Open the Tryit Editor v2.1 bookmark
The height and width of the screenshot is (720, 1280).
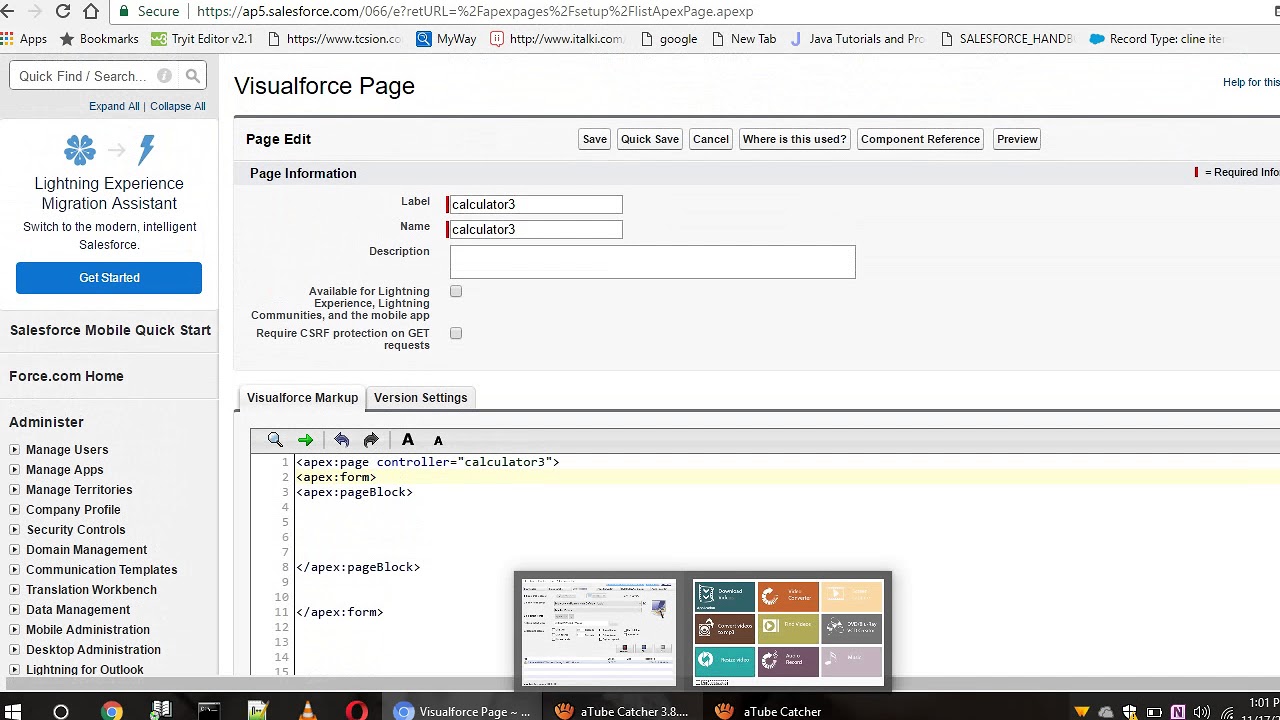201,39
